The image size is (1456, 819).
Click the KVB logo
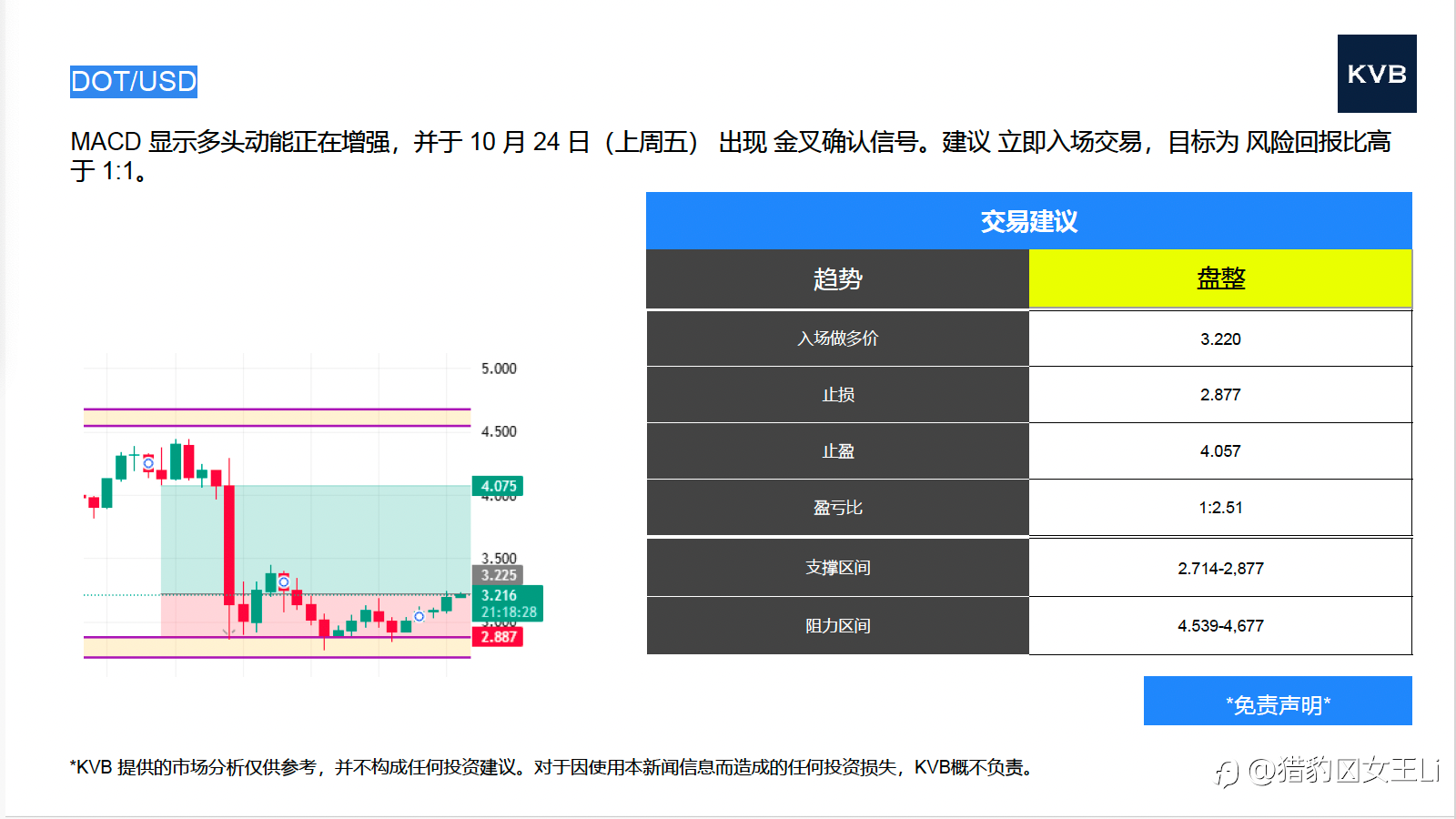pyautogui.click(x=1377, y=74)
